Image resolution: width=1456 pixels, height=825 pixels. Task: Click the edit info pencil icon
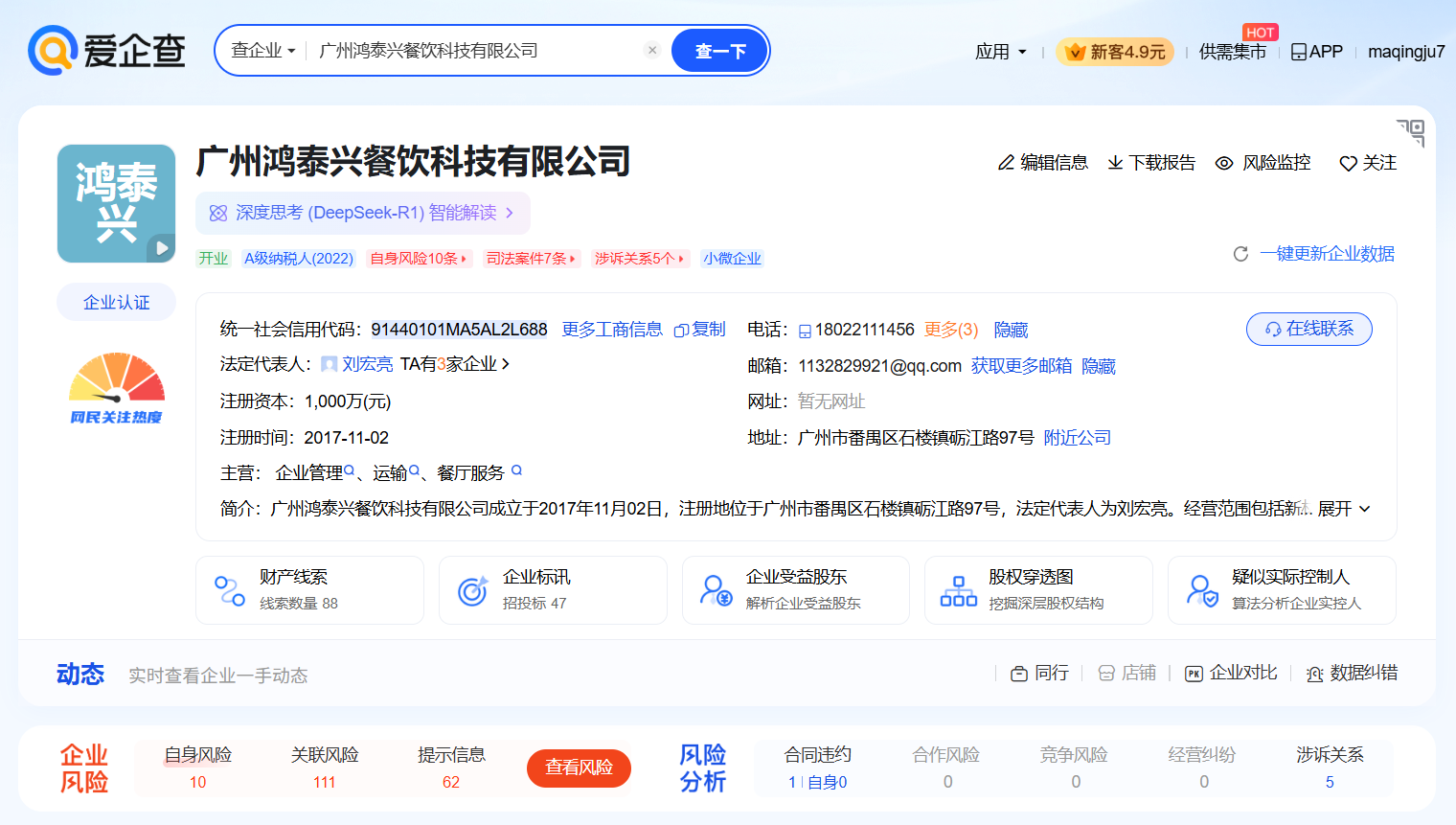pos(1006,163)
